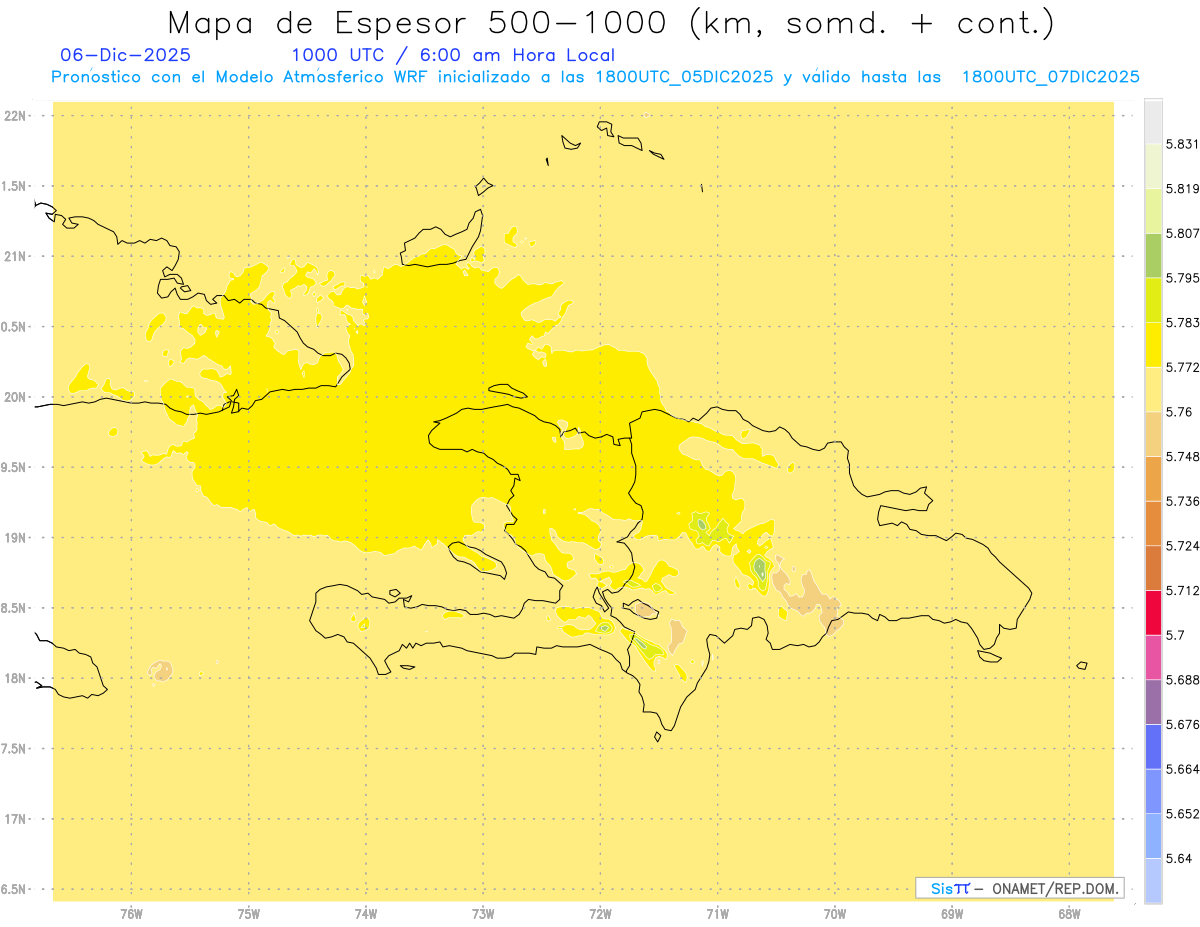Click the 5.772 colorbar value
Viewport: 1200px width, 927px height.
(x=1183, y=367)
